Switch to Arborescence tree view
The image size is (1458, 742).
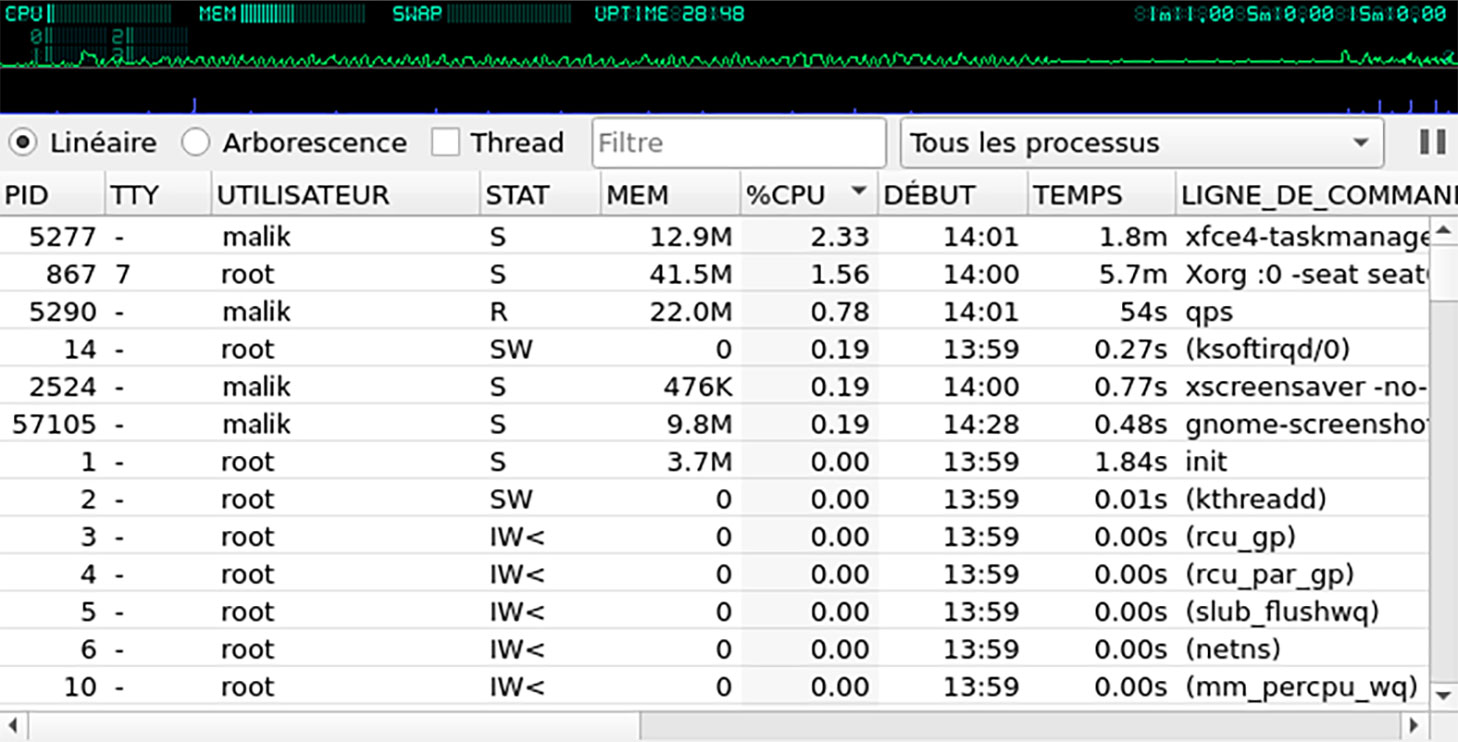click(195, 143)
